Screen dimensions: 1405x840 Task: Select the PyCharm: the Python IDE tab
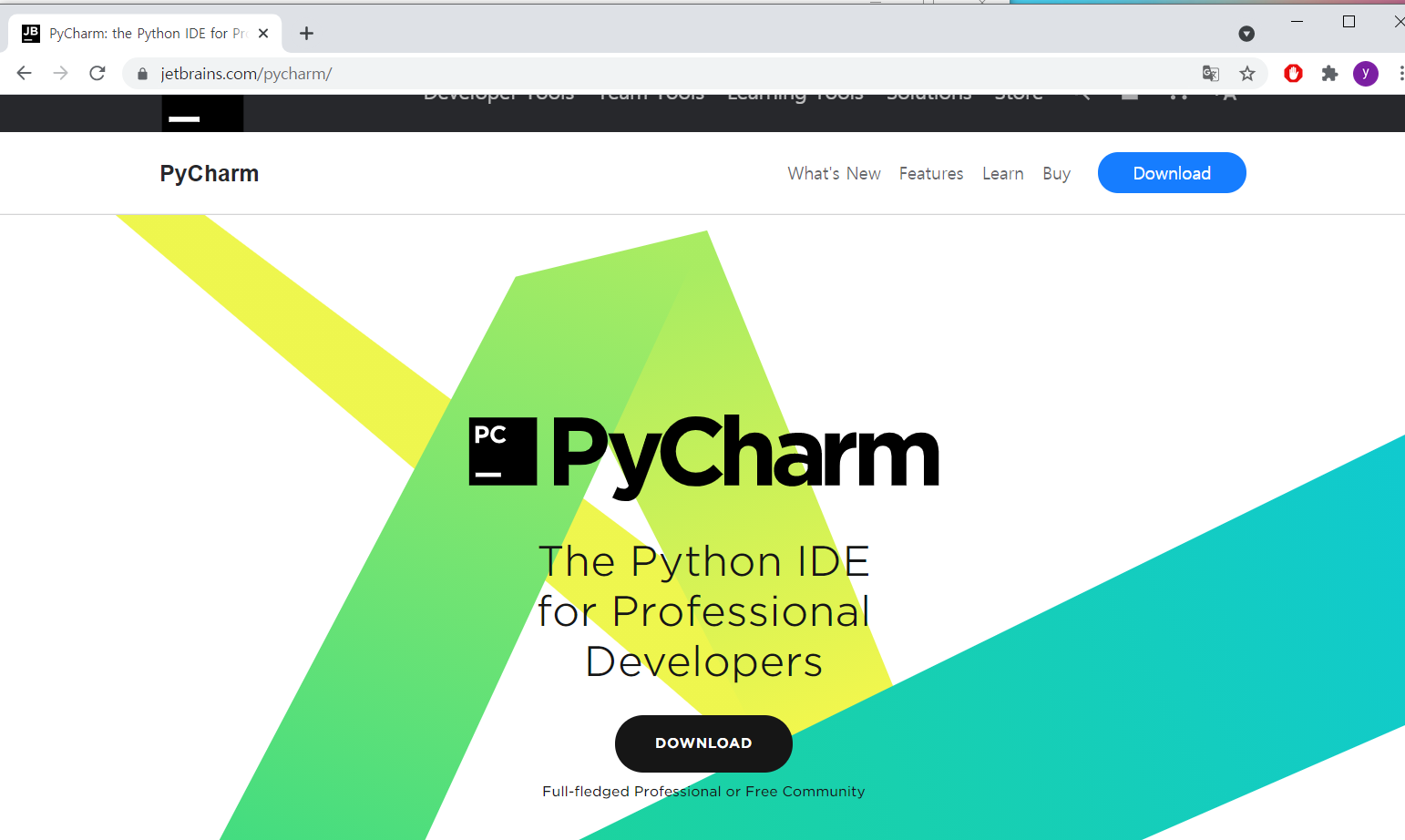(x=146, y=34)
